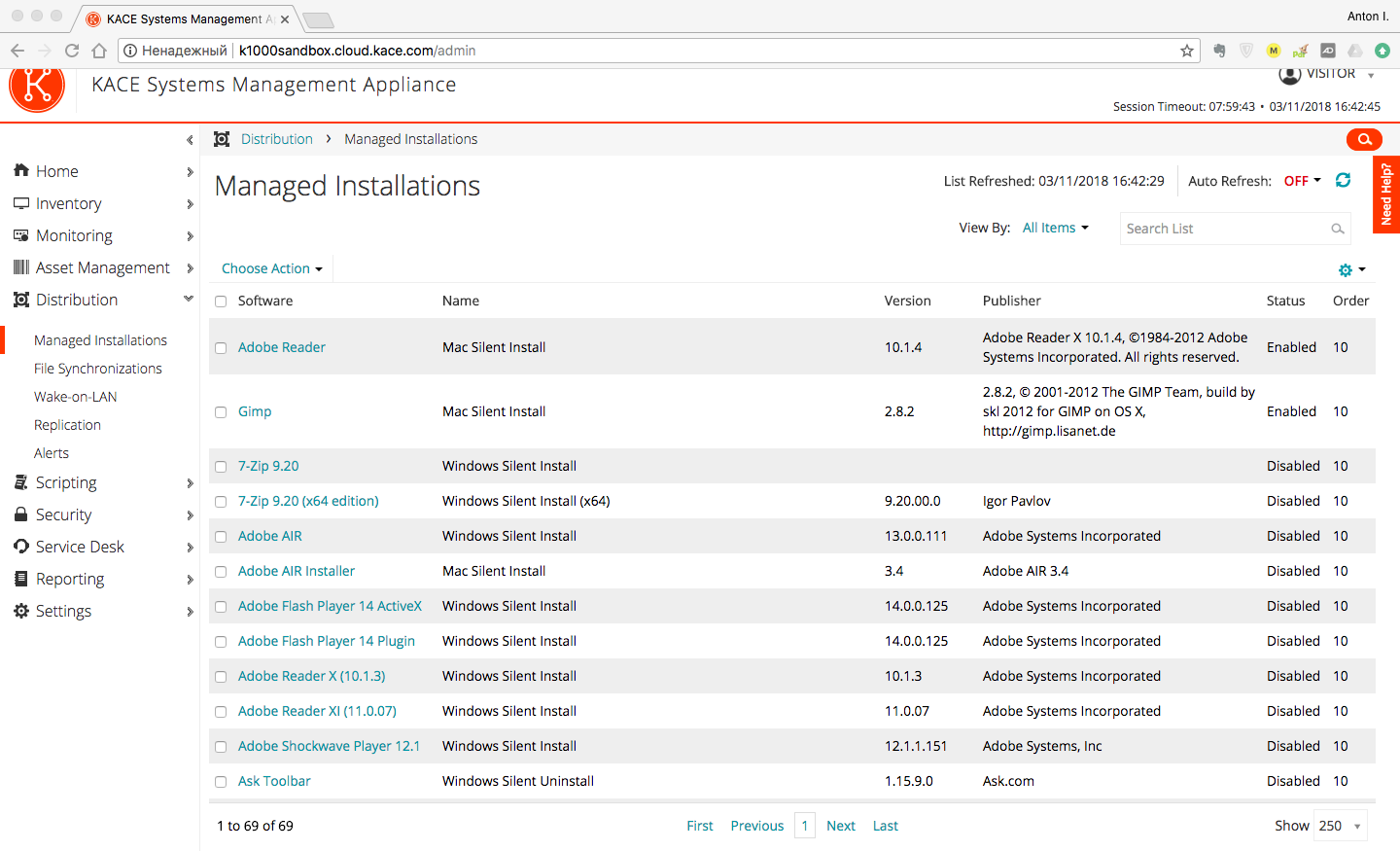Open Asset Management in the sidebar
Image resolution: width=1400 pixels, height=851 pixels.
pos(102,267)
